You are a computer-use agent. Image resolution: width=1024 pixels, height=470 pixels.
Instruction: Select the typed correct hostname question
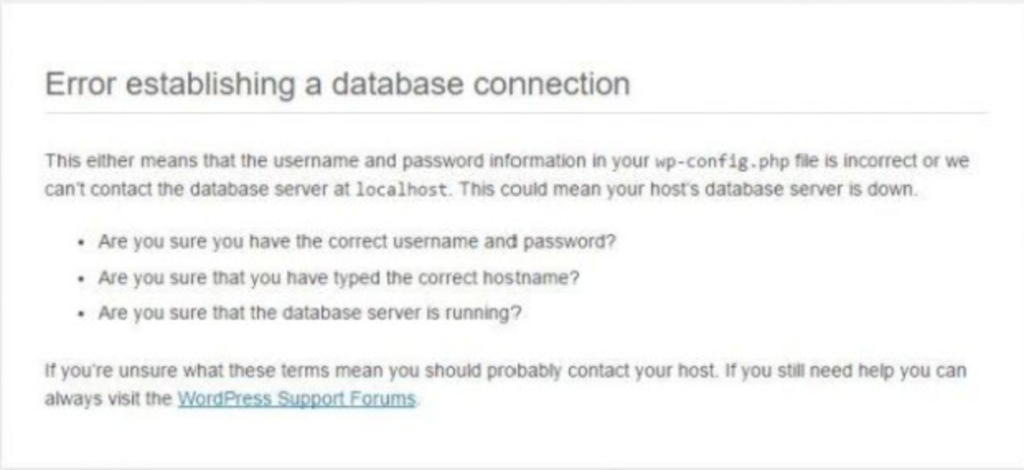[338, 278]
